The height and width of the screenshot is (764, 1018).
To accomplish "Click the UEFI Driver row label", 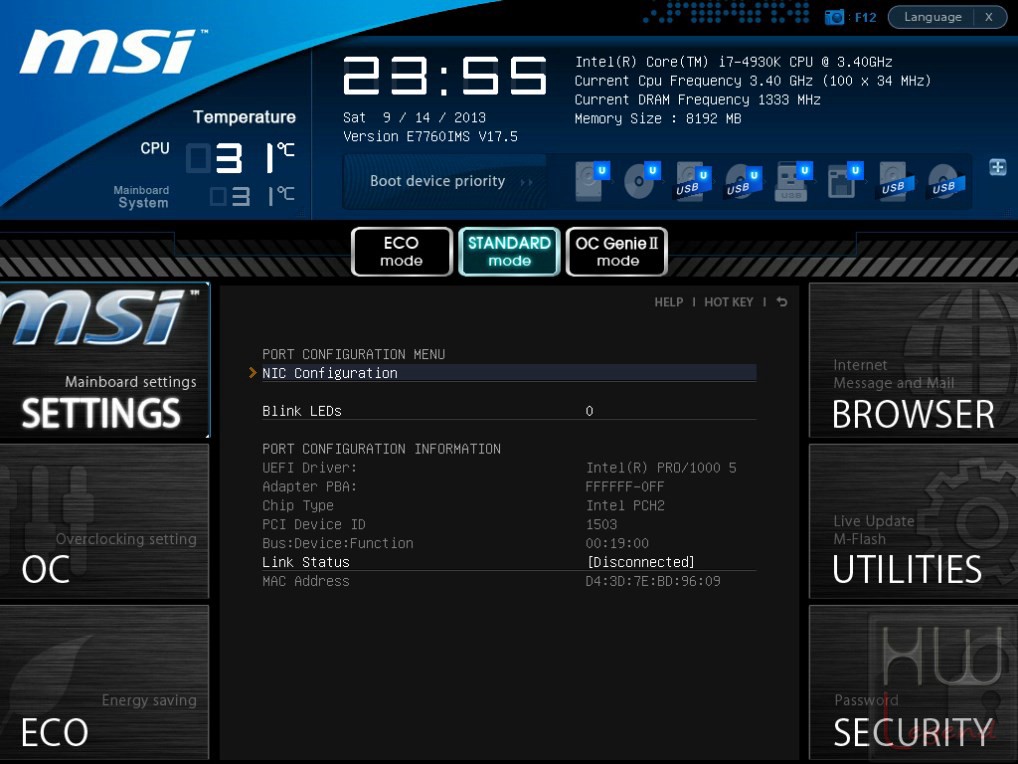I will click(x=309, y=468).
